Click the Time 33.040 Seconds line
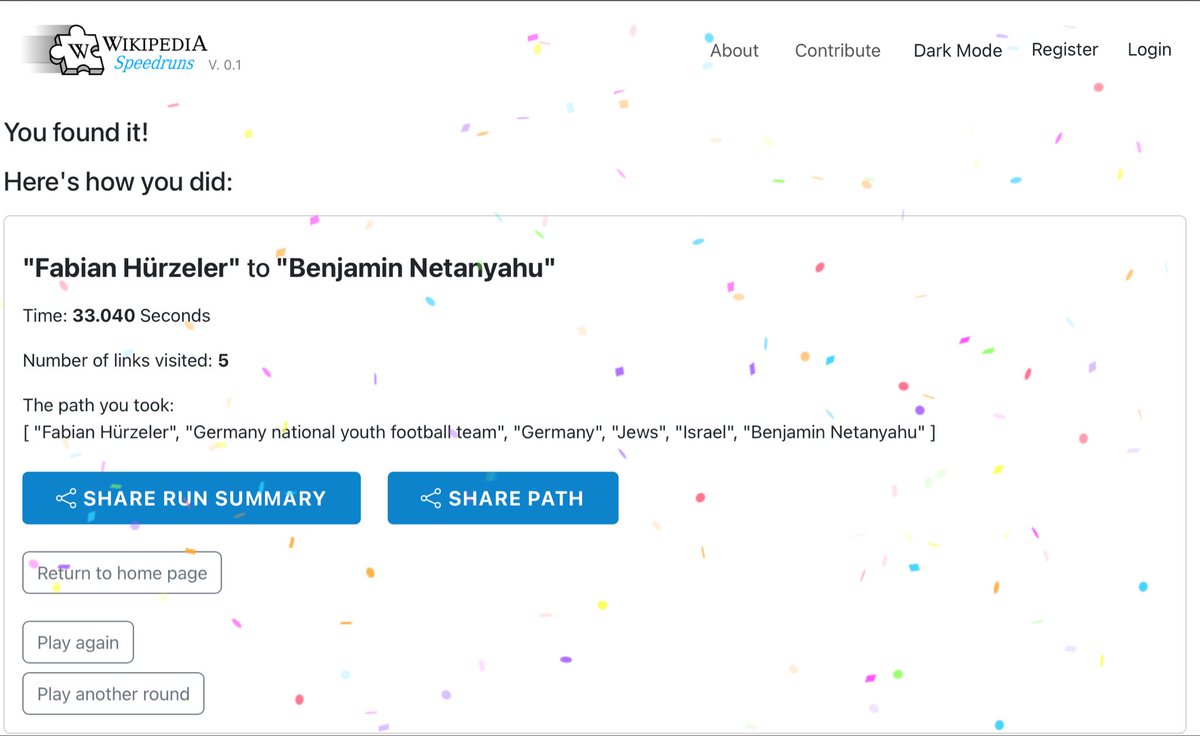Viewport: 1200px width, 736px height. click(x=117, y=315)
